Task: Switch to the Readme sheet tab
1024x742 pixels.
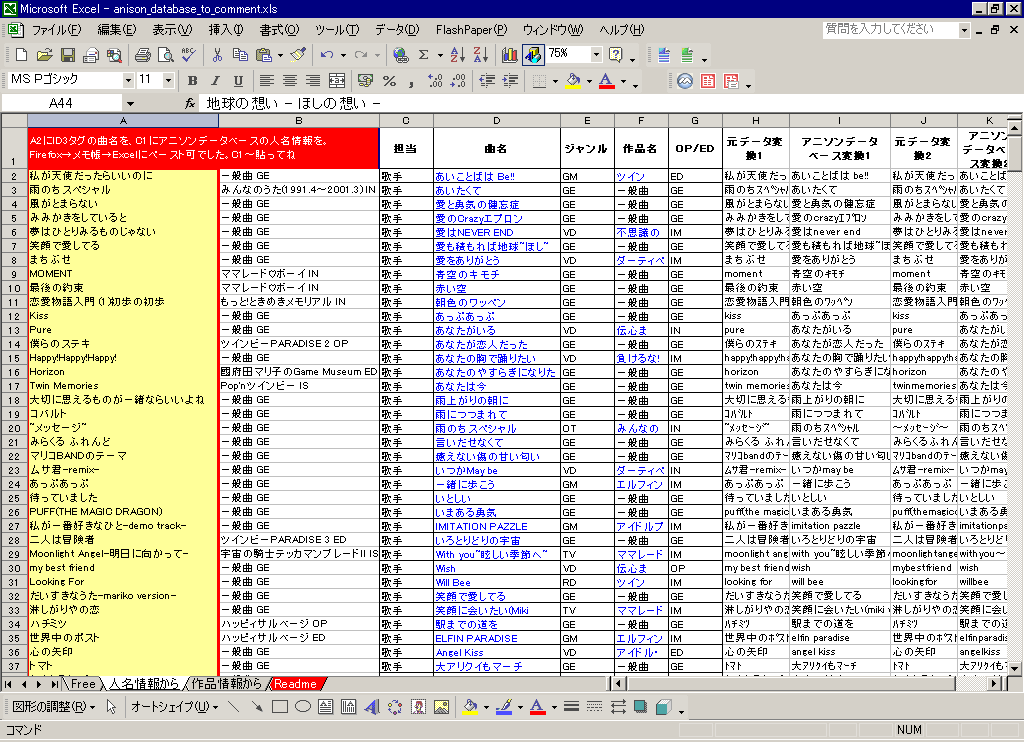Action: [295, 684]
